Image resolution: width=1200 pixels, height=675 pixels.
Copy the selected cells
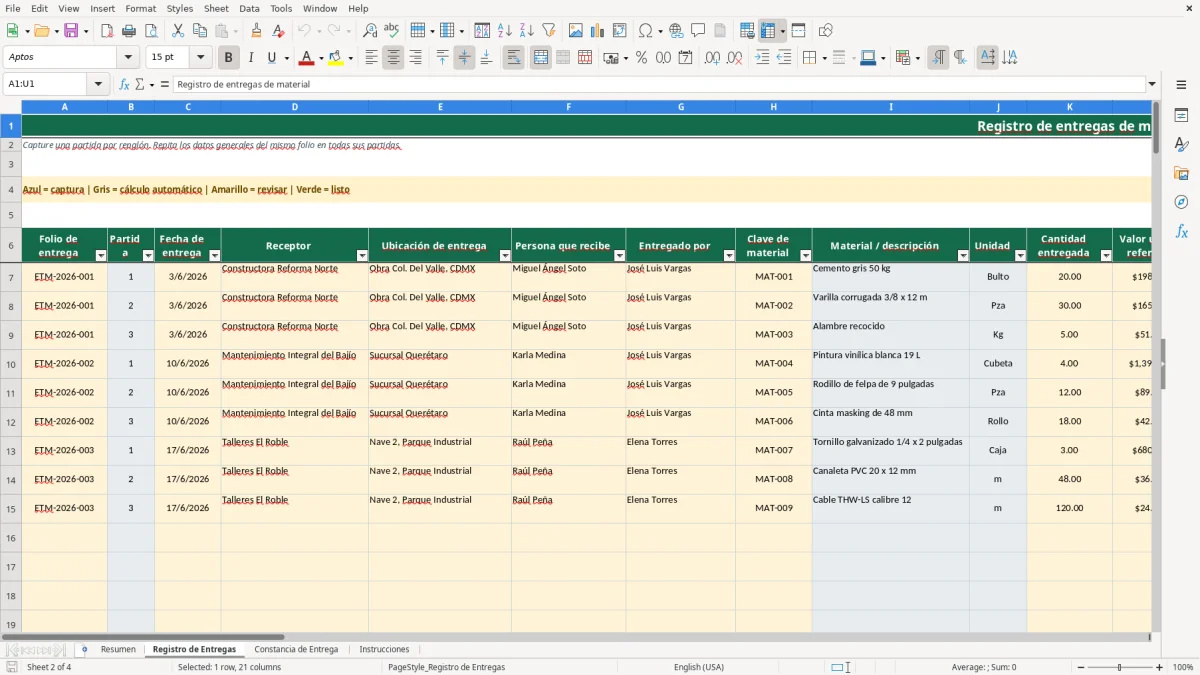[x=200, y=31]
